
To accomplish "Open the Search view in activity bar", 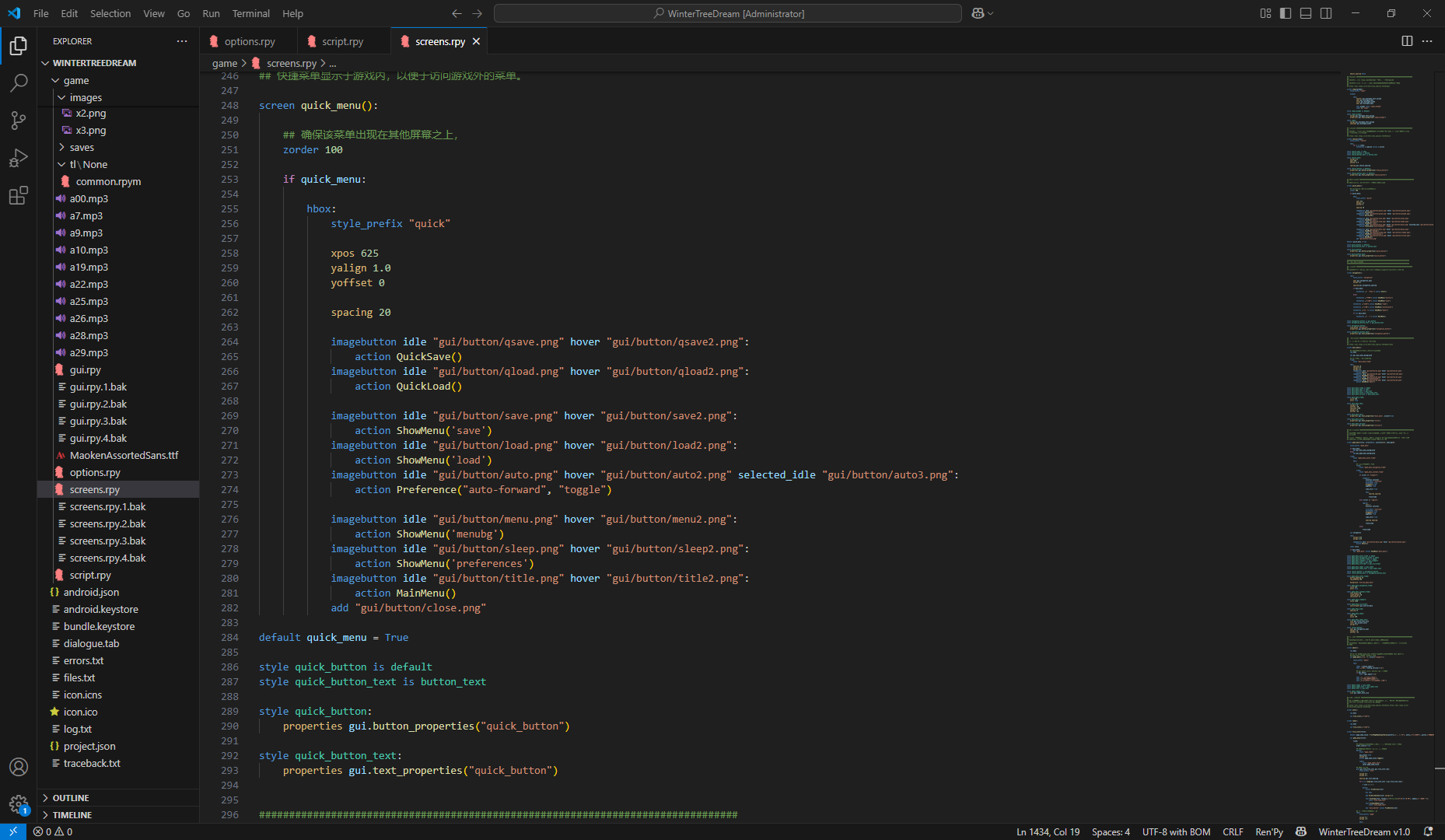I will tap(19, 82).
